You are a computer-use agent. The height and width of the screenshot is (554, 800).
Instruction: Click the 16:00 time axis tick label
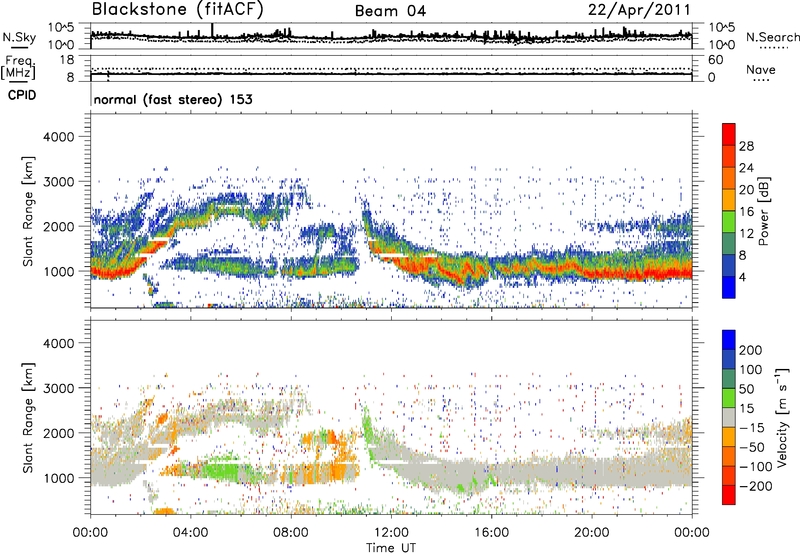(x=491, y=533)
